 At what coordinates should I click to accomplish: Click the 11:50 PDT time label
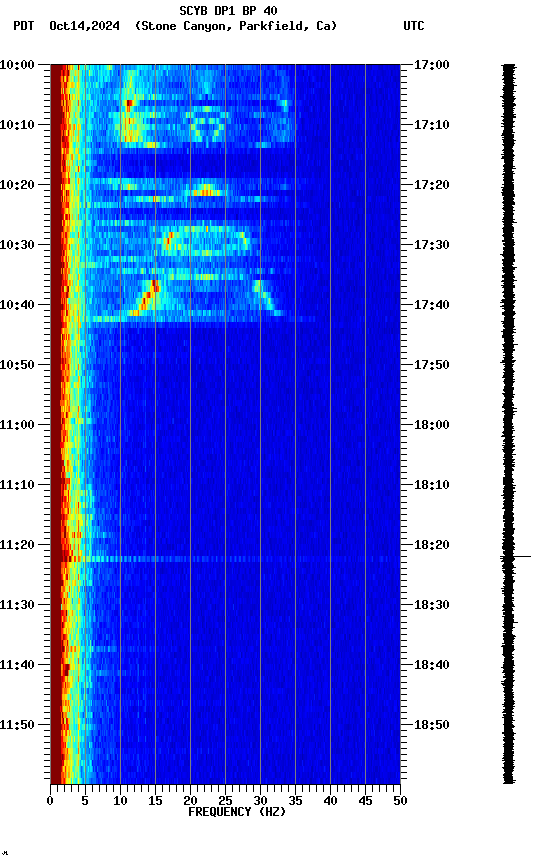pos(17,726)
